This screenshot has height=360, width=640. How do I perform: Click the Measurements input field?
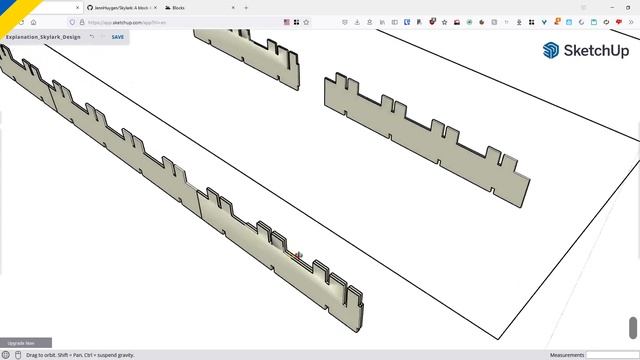point(612,355)
